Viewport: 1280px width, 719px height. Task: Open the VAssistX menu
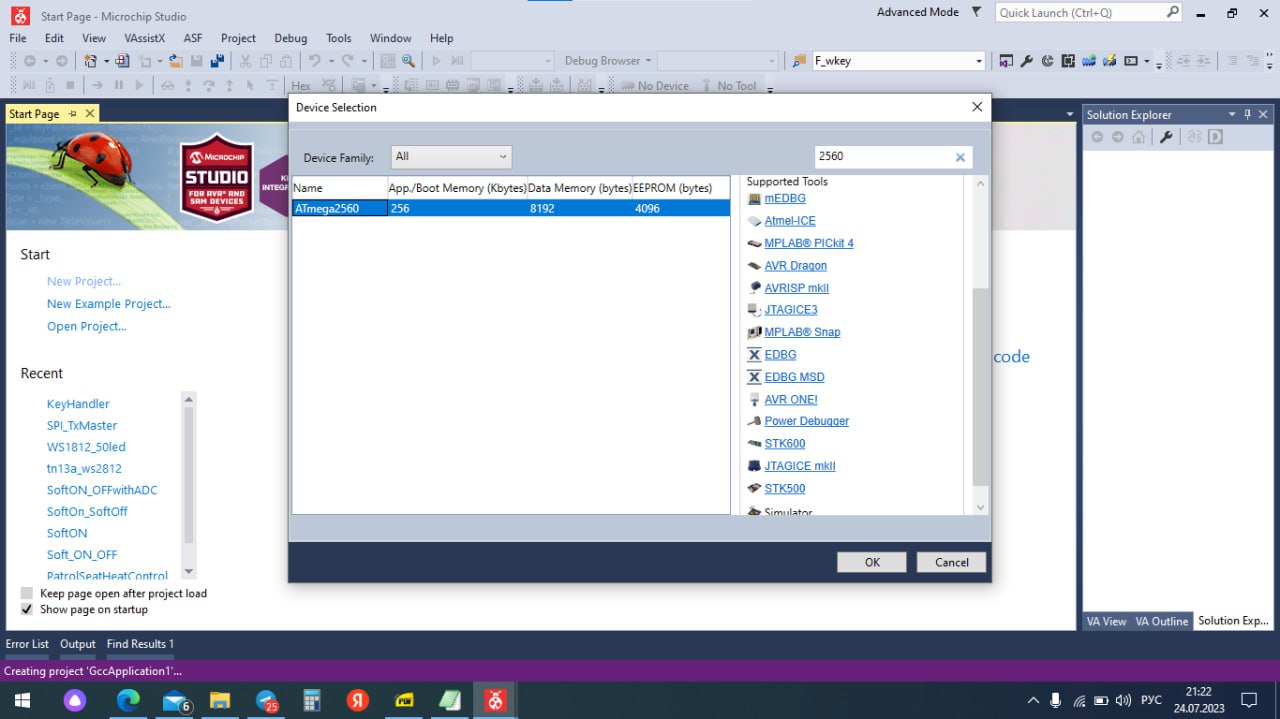coord(145,38)
